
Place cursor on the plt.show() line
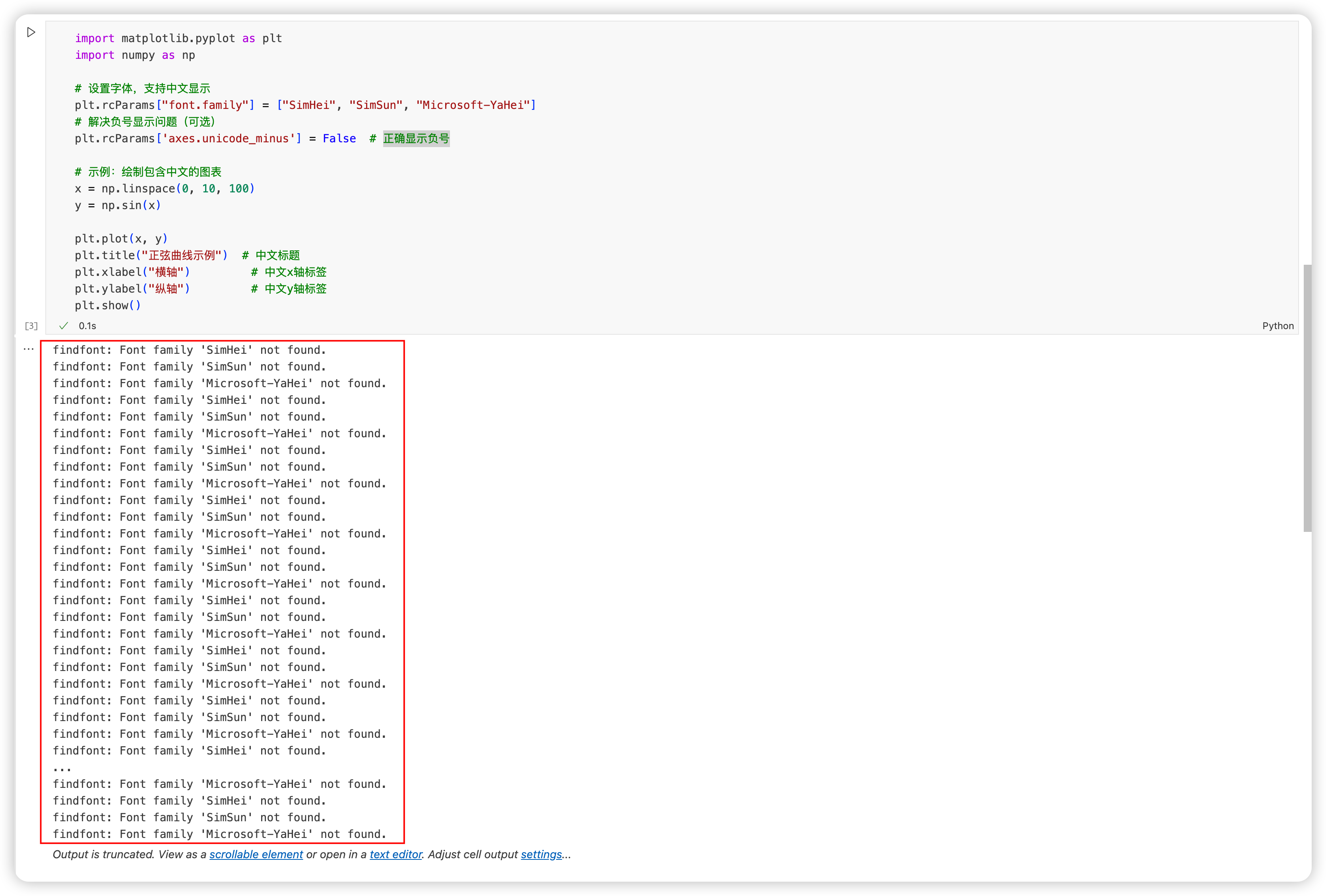click(107, 305)
